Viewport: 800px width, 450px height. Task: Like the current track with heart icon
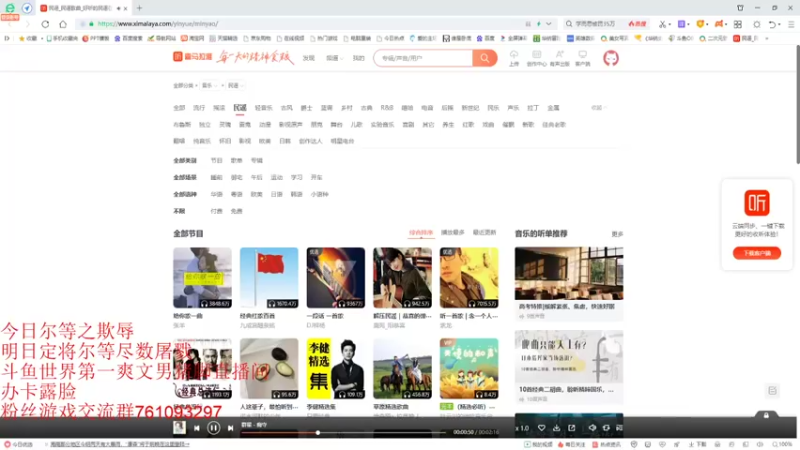(542, 428)
